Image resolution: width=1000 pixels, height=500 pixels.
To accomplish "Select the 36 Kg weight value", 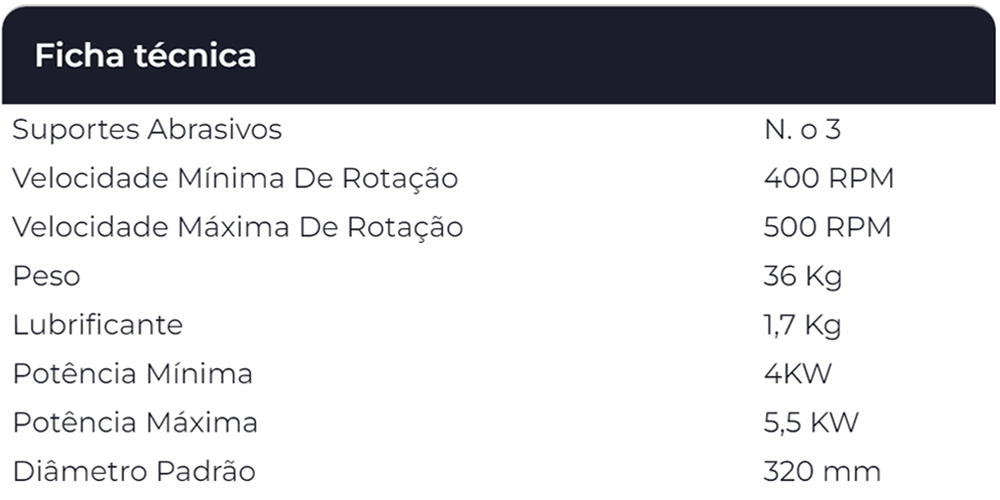I will coord(802,277).
